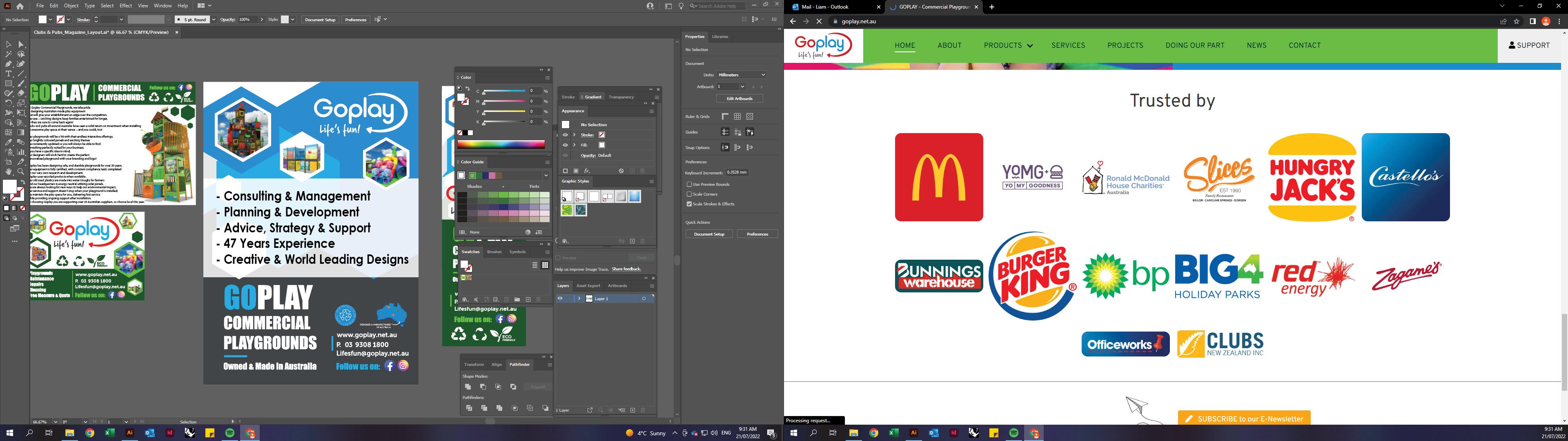1568x441 pixels.
Task: Hide Layer 1 visibility eye
Action: tap(560, 298)
